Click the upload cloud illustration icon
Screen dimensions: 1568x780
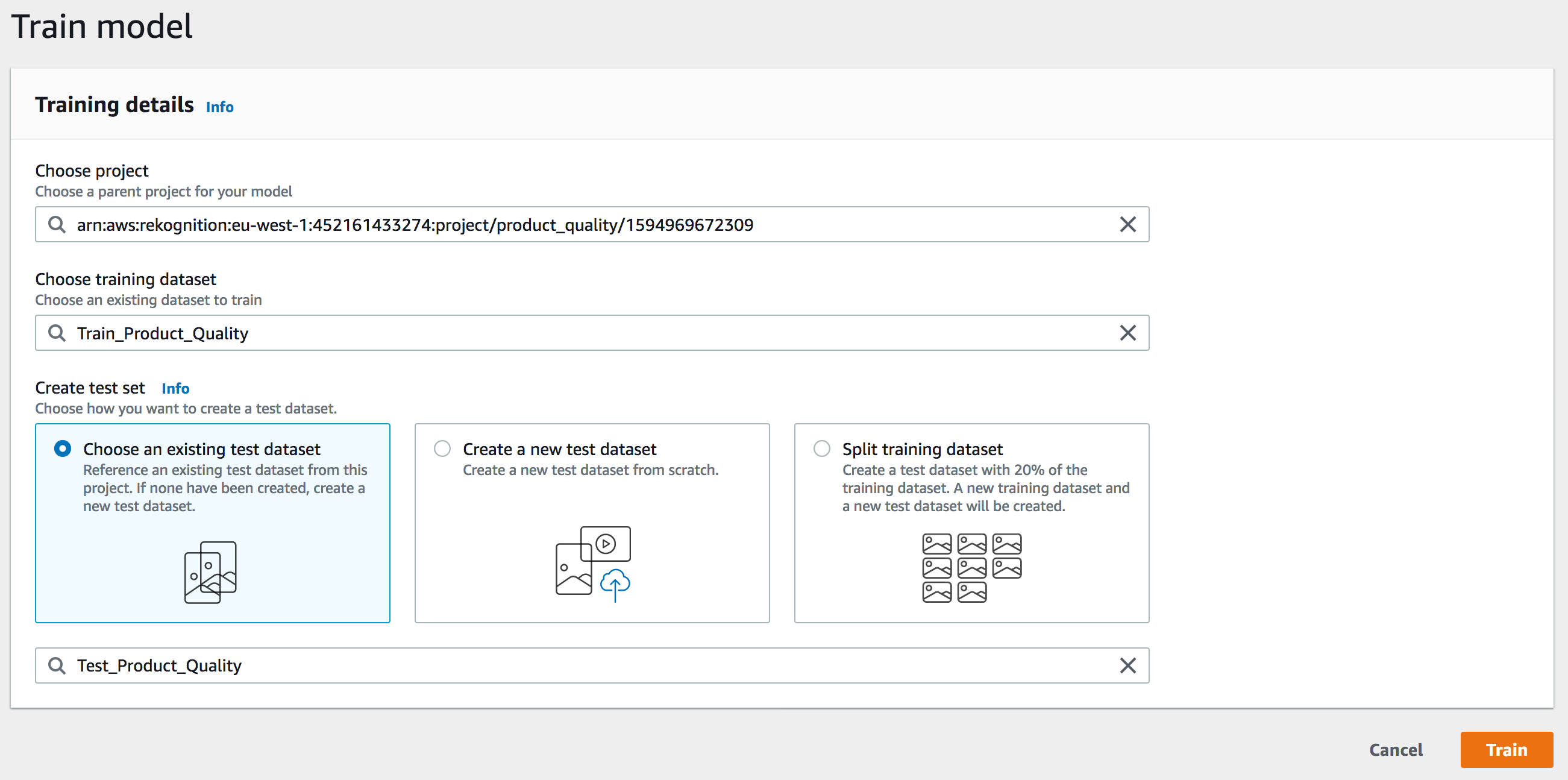point(615,583)
